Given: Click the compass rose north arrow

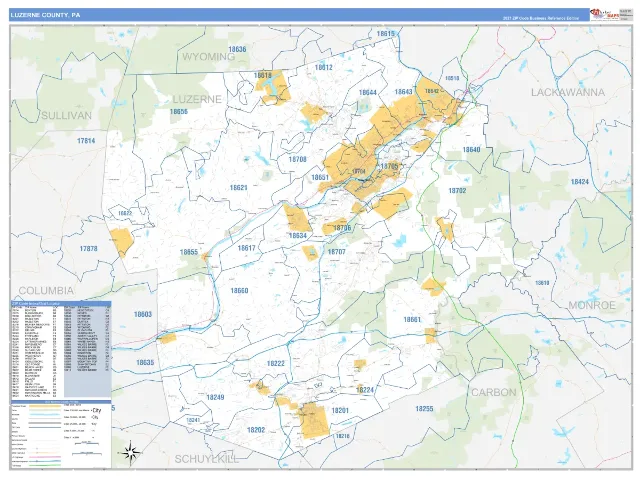Looking at the screenshot, I should coord(131,453).
